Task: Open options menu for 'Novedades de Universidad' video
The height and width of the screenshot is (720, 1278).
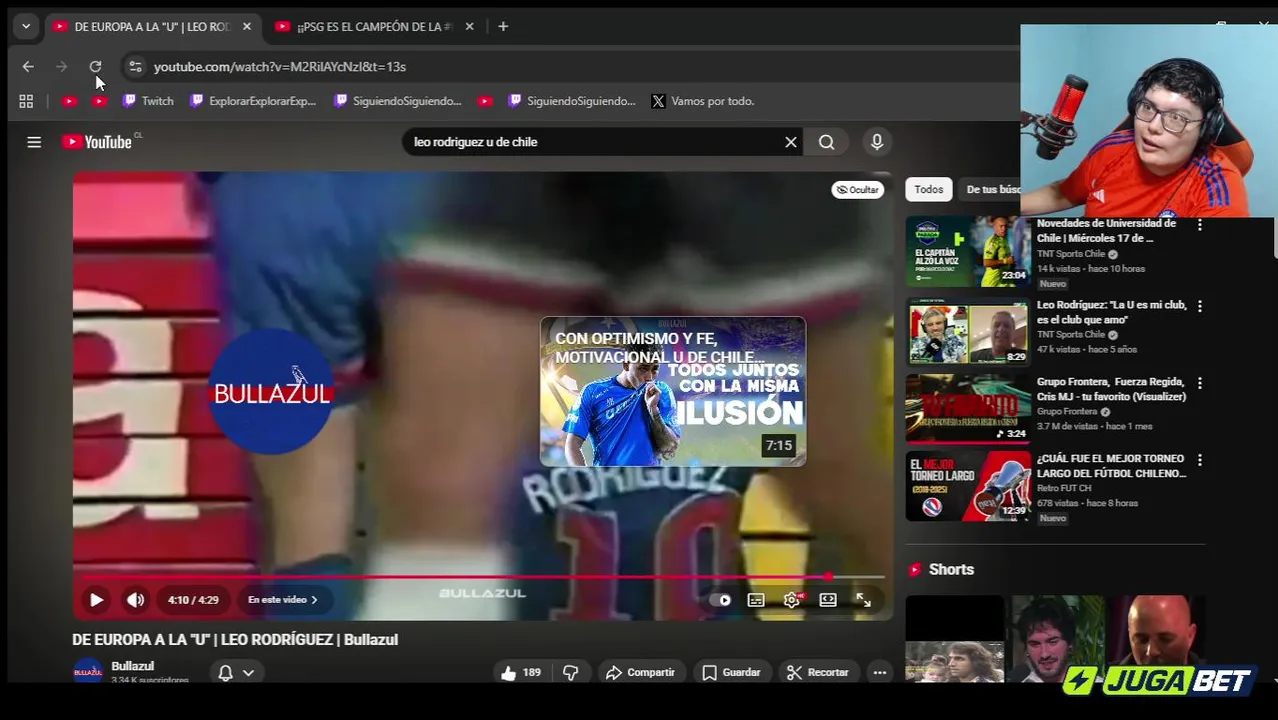Action: [x=1200, y=225]
